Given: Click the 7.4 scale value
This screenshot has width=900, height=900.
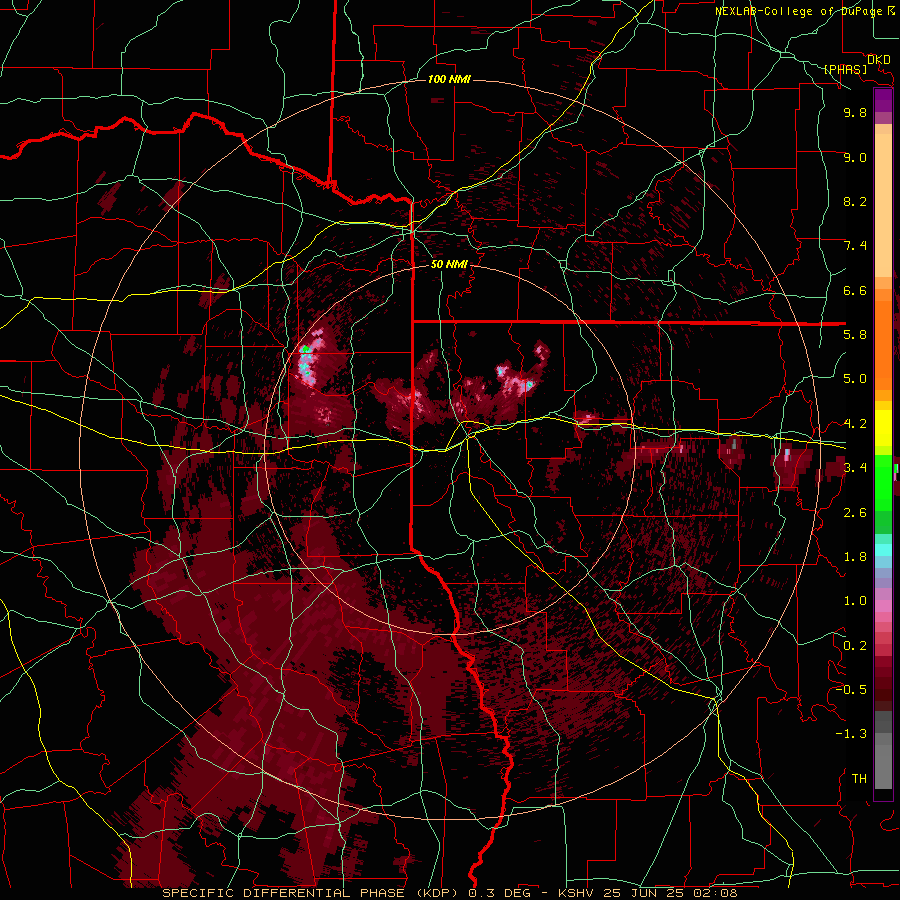Looking at the screenshot, I should [855, 246].
